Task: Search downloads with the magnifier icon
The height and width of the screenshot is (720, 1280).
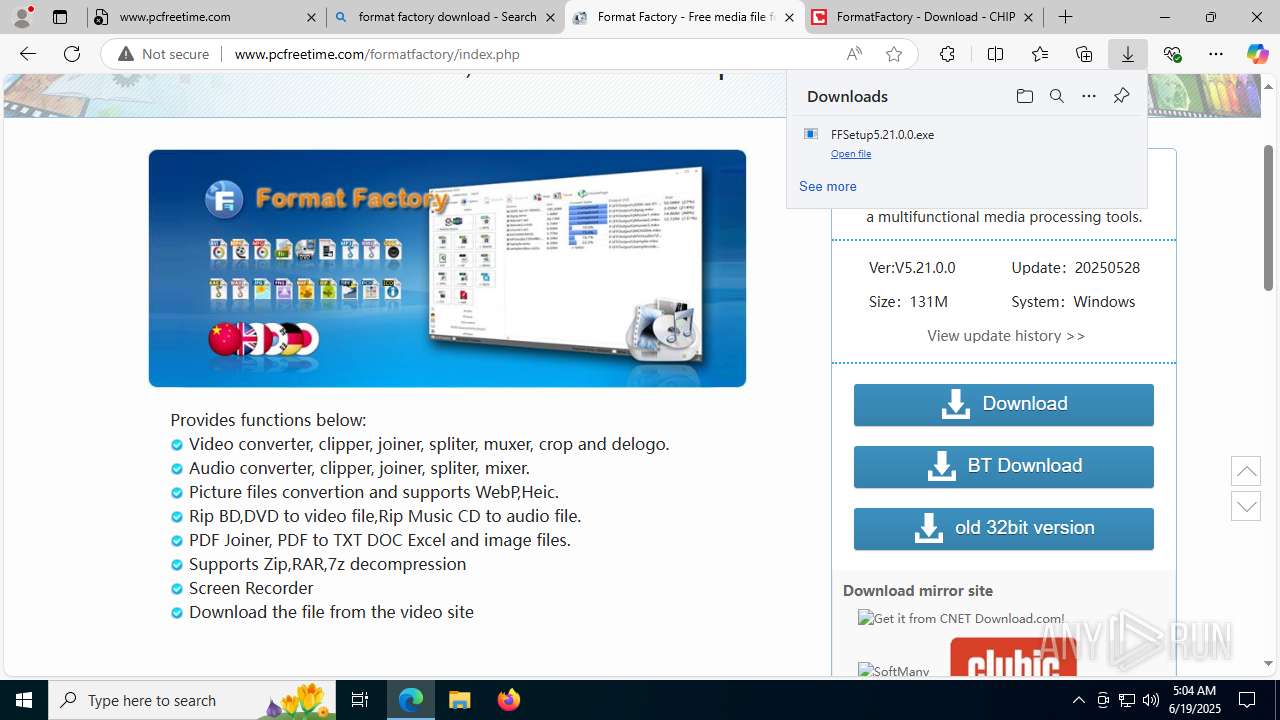Action: point(1057,96)
